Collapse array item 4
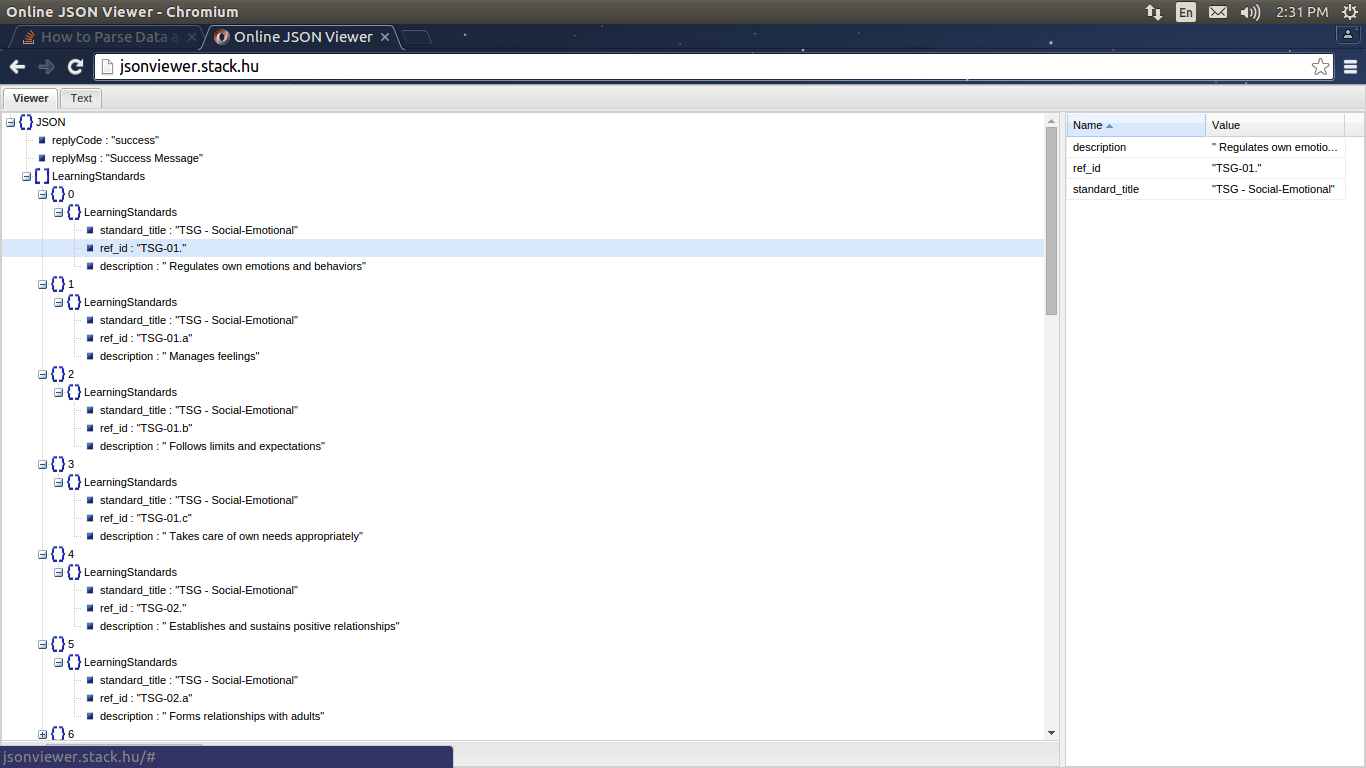Screen dimensions: 1366x768 pos(43,554)
